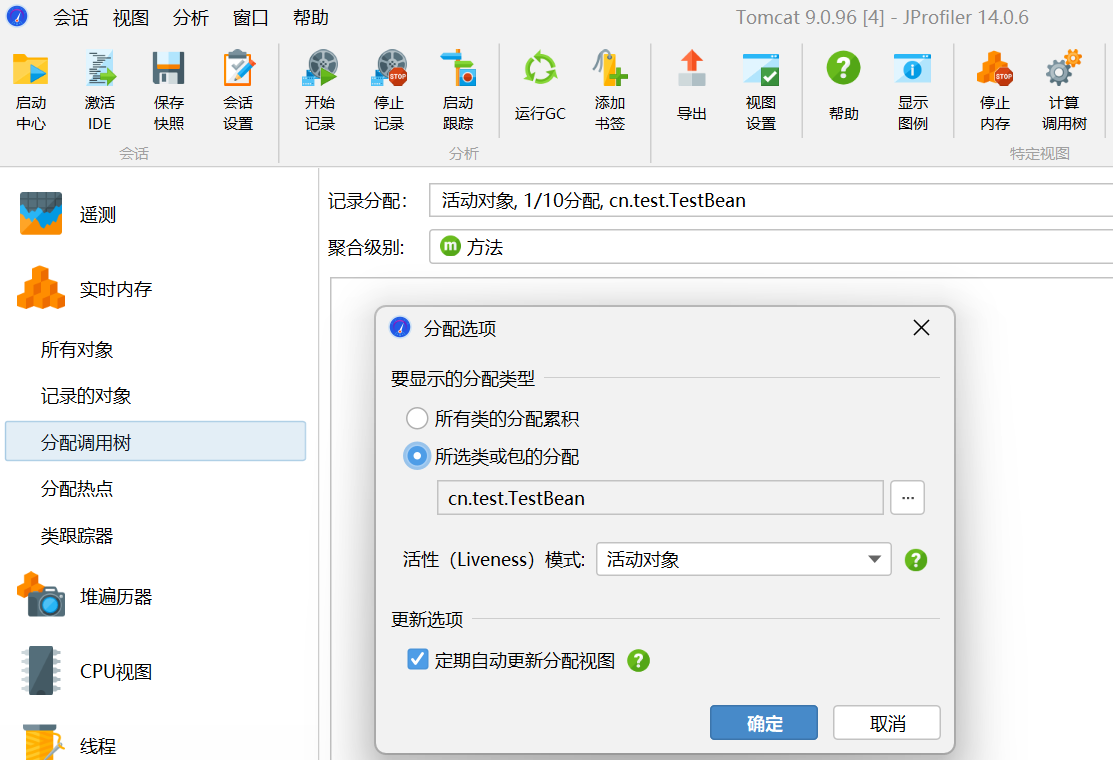Screen dimensions: 1113x760
Task: Open the 视图 menu
Action: pyautogui.click(x=131, y=17)
